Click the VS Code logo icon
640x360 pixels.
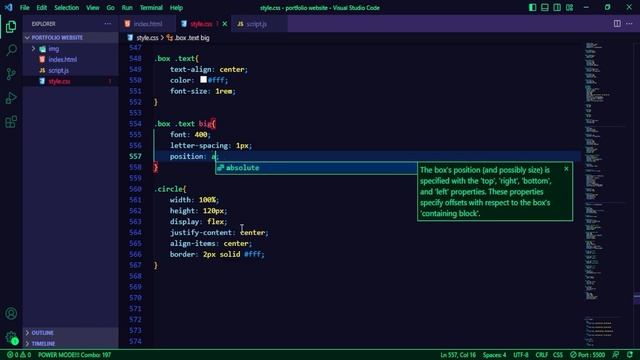[8, 7]
